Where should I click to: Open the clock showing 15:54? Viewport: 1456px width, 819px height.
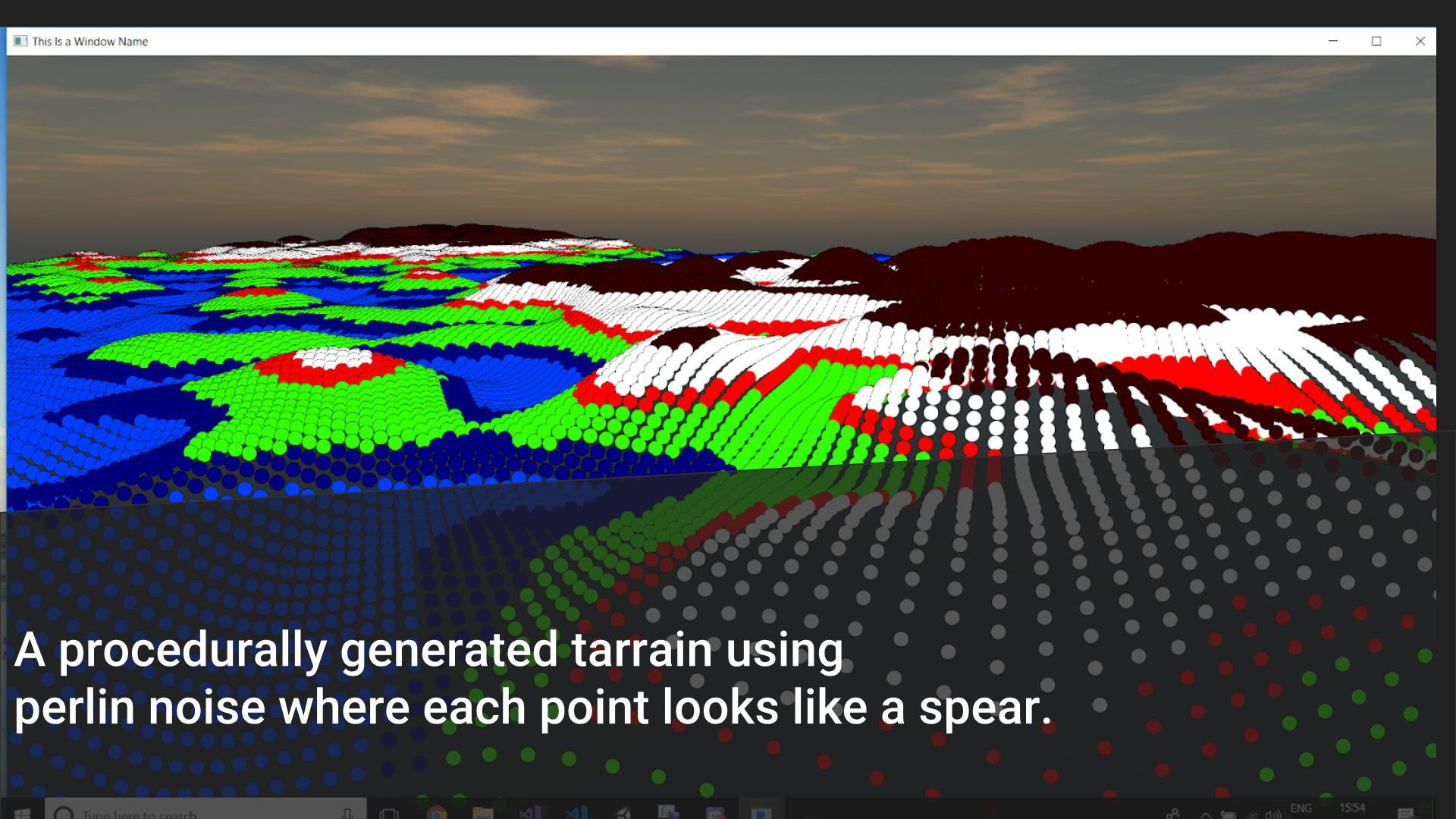click(x=1352, y=808)
